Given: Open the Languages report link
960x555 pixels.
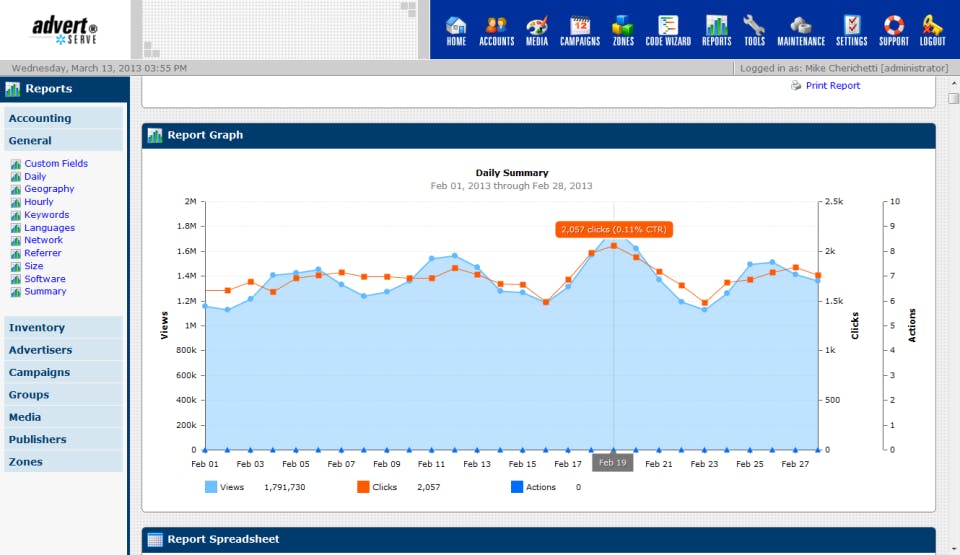Looking at the screenshot, I should [x=50, y=227].
